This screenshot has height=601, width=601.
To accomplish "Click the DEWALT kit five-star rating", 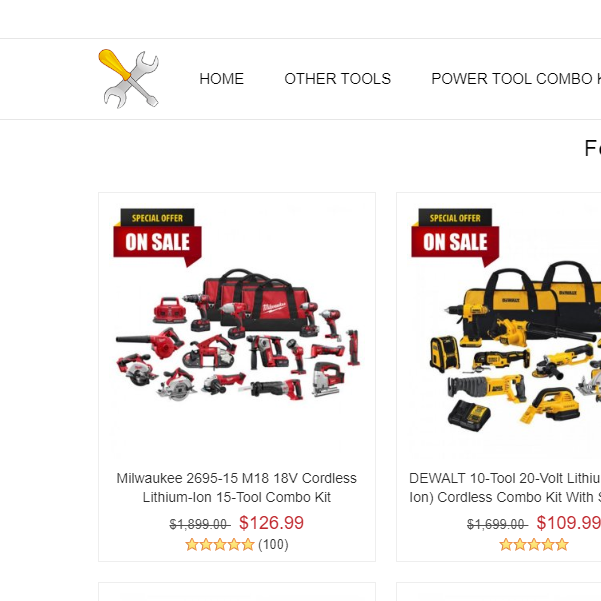I will click(534, 544).
